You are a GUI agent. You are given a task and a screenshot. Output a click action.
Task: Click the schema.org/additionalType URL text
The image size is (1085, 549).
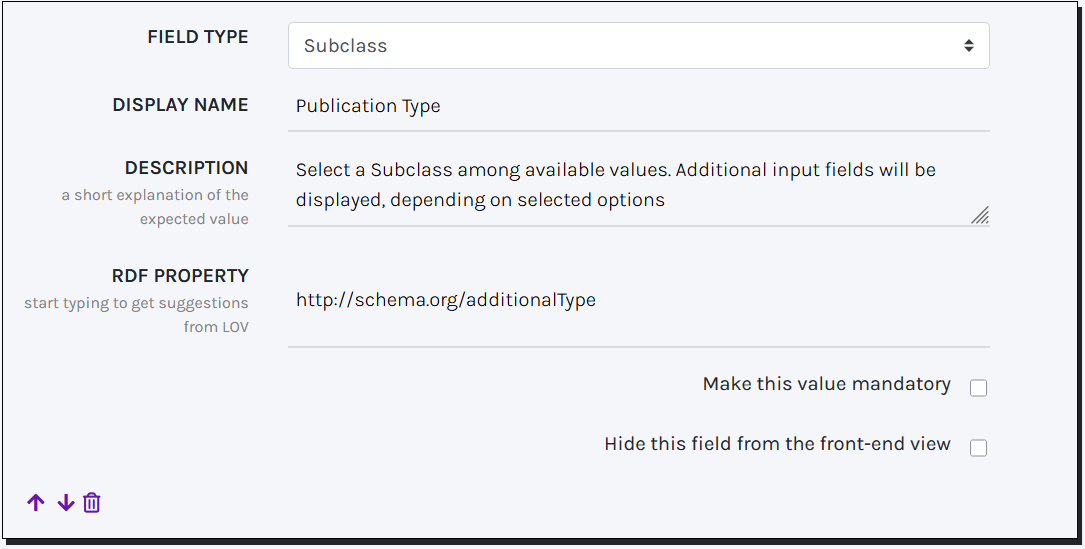pyautogui.click(x=446, y=300)
